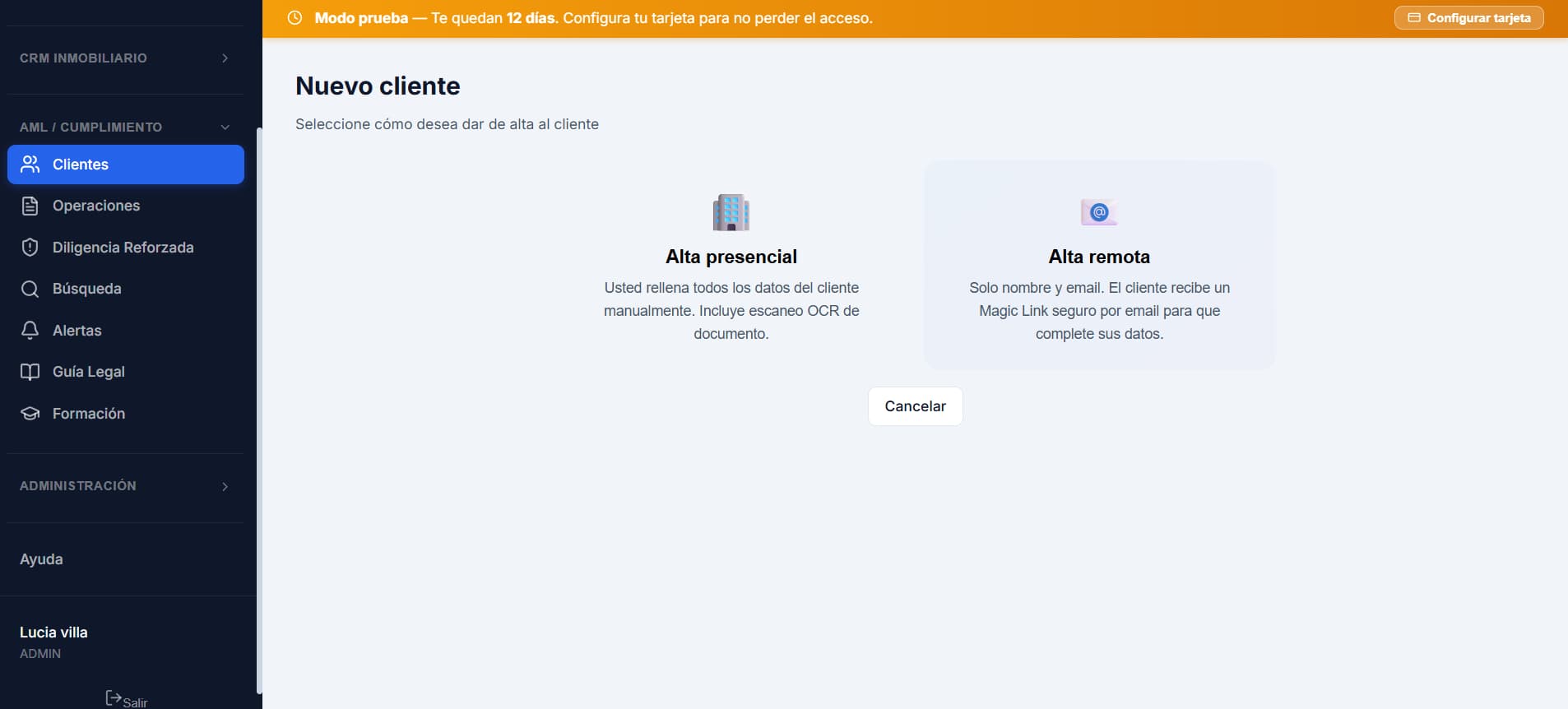The height and width of the screenshot is (709, 1568).
Task: Click the 'Modo prueba' banner text
Action: tap(361, 18)
